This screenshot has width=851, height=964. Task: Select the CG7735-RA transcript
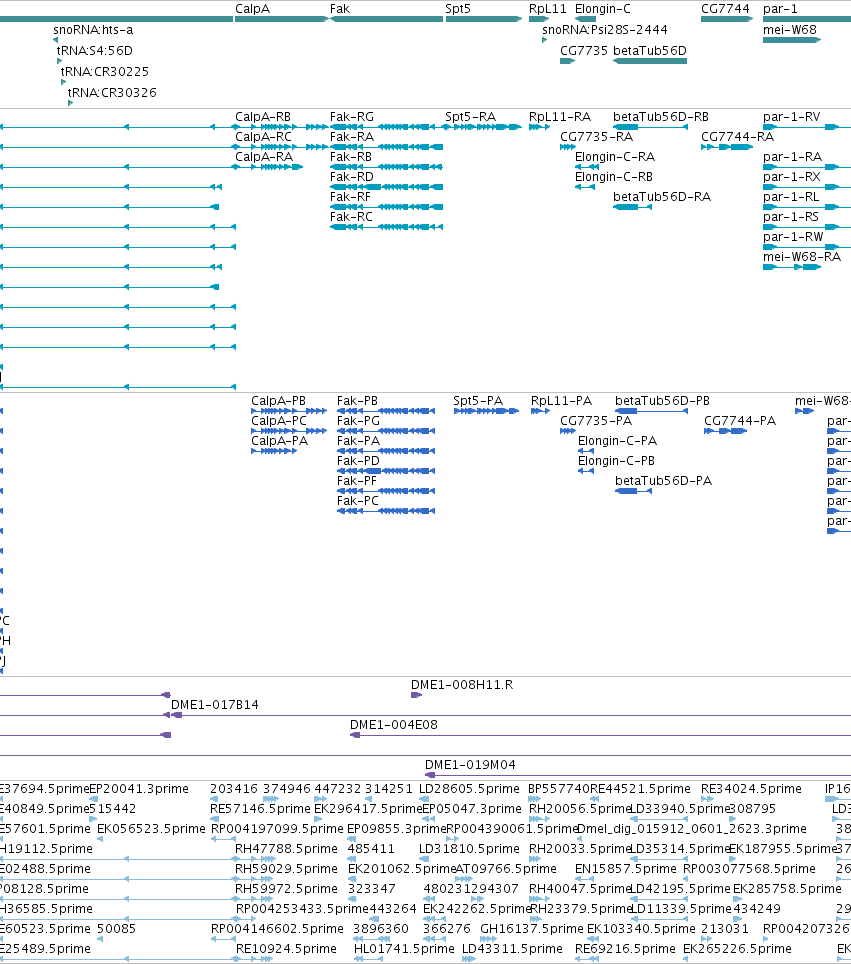point(568,147)
